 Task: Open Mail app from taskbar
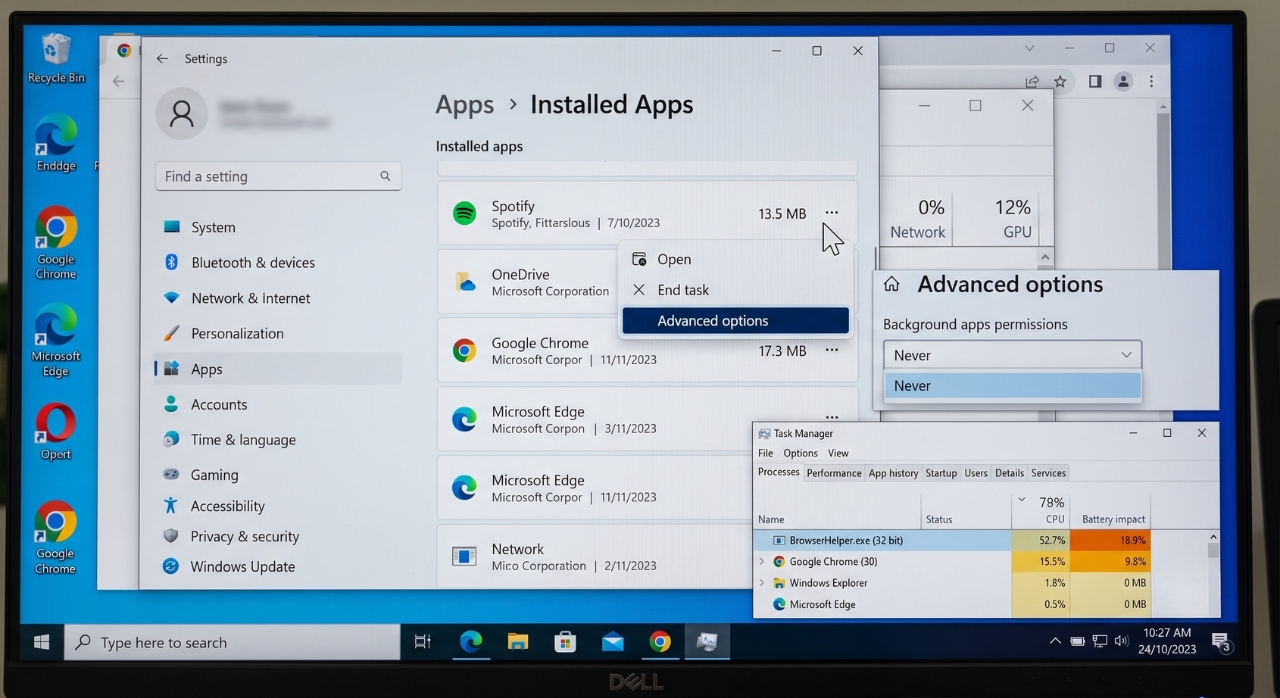coord(612,642)
